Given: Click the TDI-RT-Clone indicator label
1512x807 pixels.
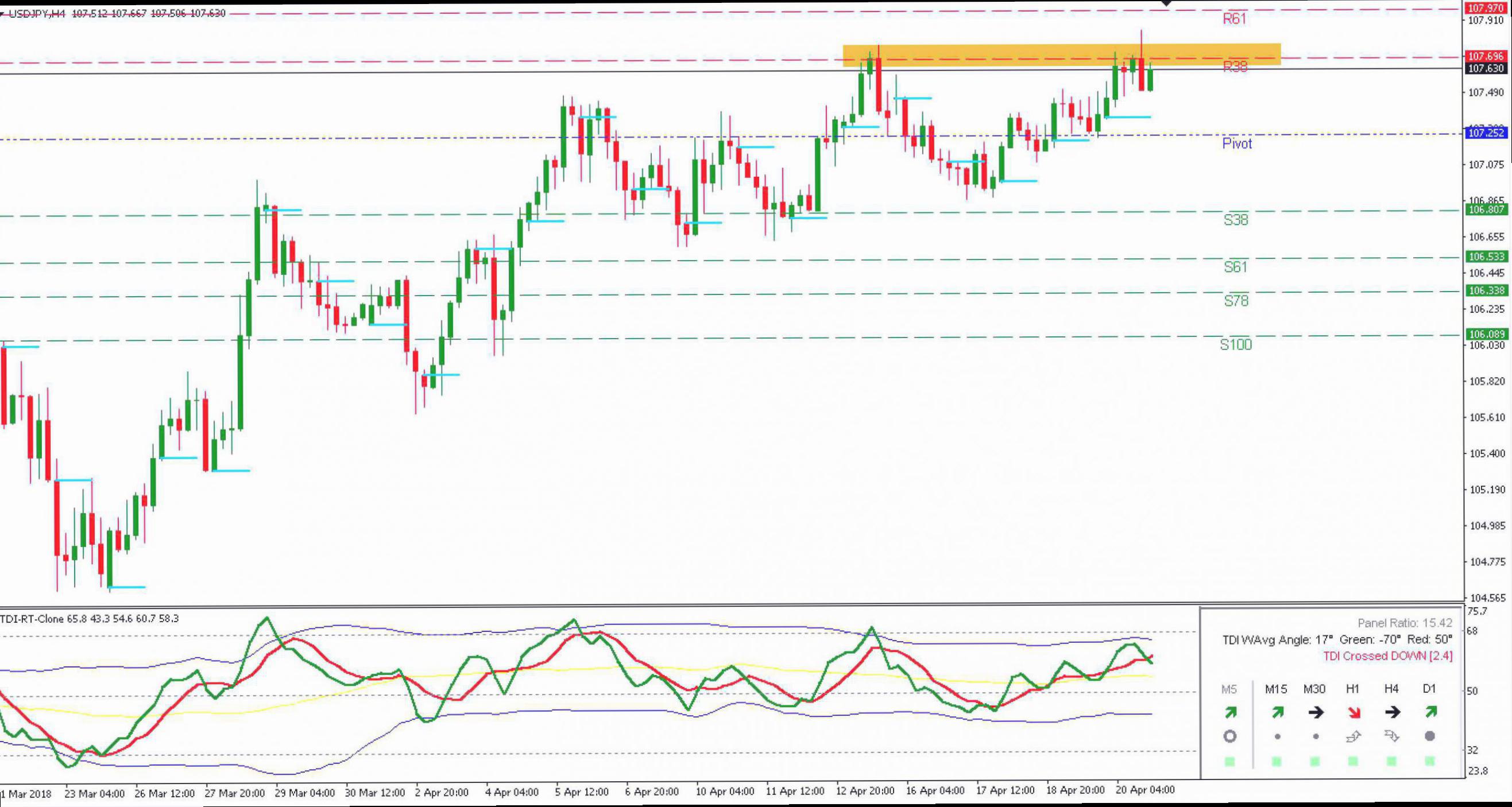Looking at the screenshot, I should click(x=32, y=619).
